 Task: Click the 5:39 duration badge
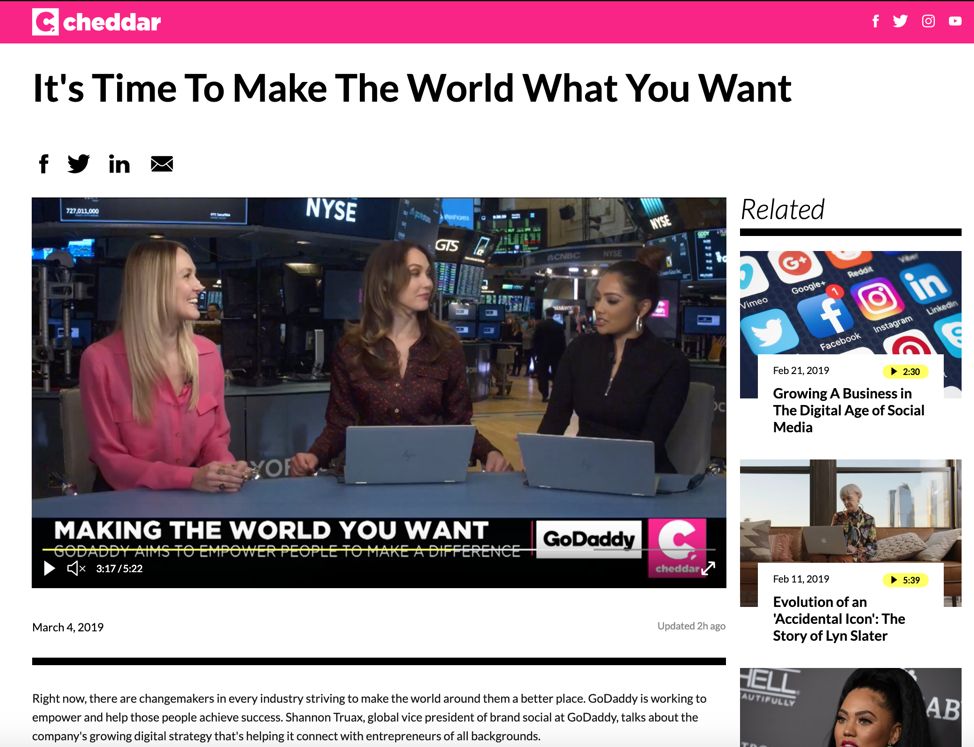click(x=906, y=580)
